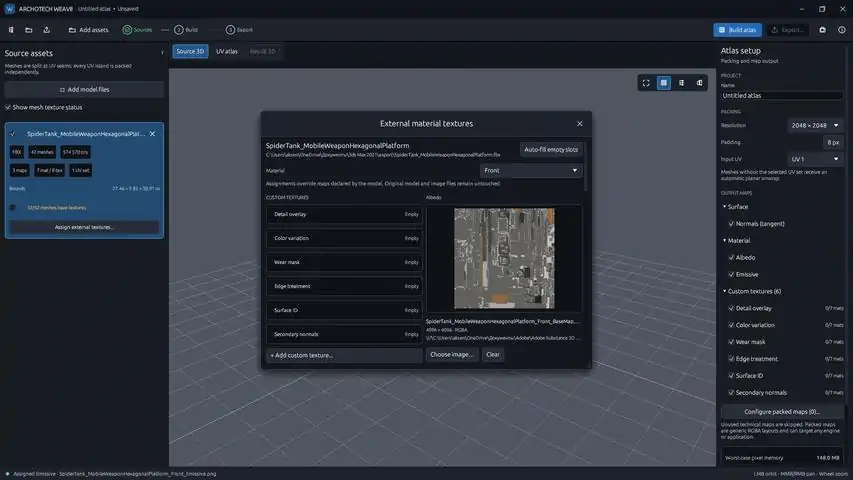Open the info icon at top right
The height and width of the screenshot is (480, 853).
tap(842, 30)
